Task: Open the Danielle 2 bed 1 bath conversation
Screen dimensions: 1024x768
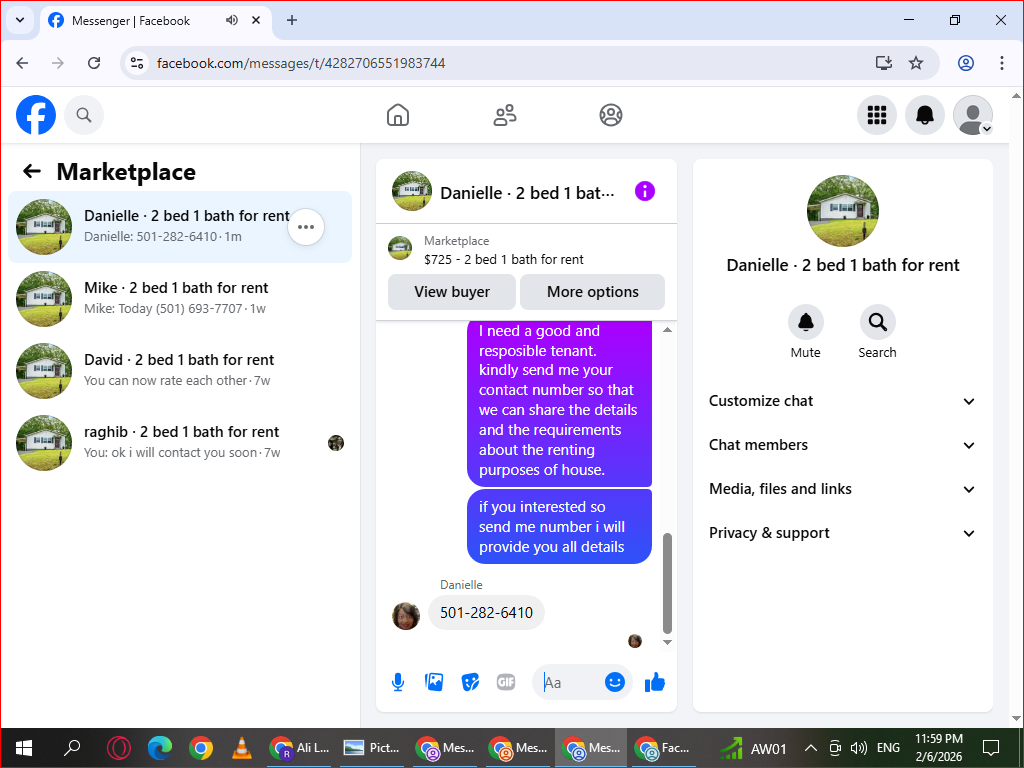Action: [x=180, y=227]
